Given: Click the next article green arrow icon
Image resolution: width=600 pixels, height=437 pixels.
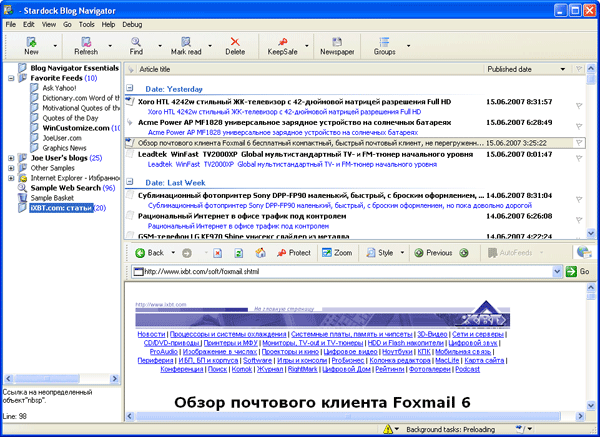Looking at the screenshot, I should pos(464,253).
